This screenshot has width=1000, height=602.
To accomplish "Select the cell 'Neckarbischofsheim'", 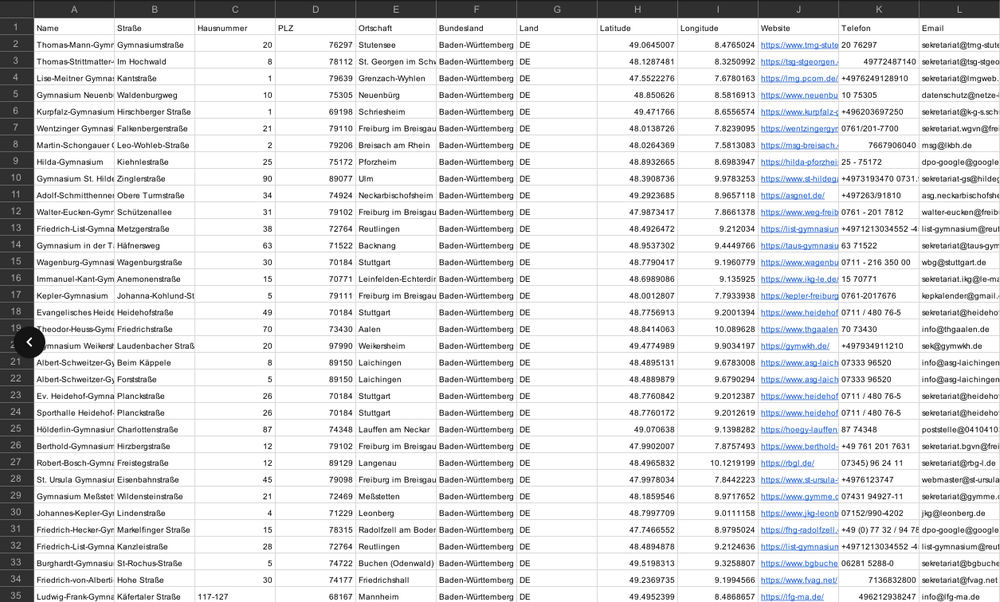I will pos(396,195).
